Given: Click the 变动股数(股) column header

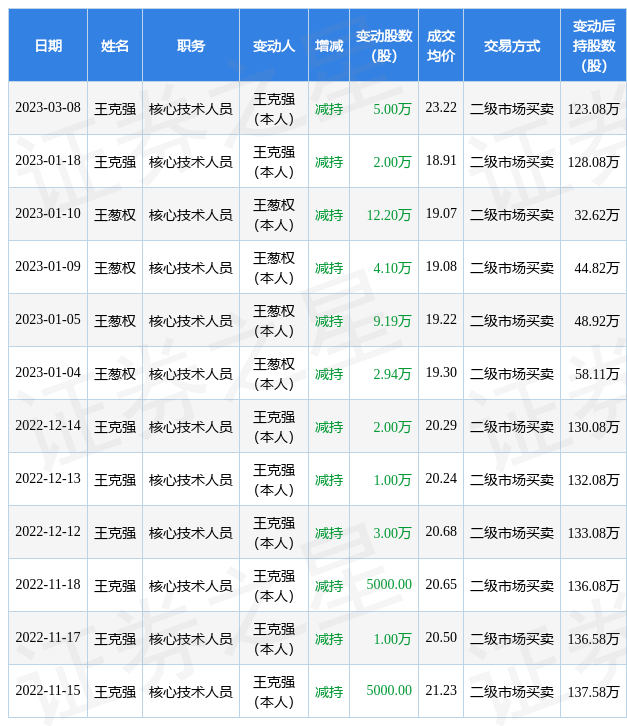Looking at the screenshot, I should tap(384, 46).
